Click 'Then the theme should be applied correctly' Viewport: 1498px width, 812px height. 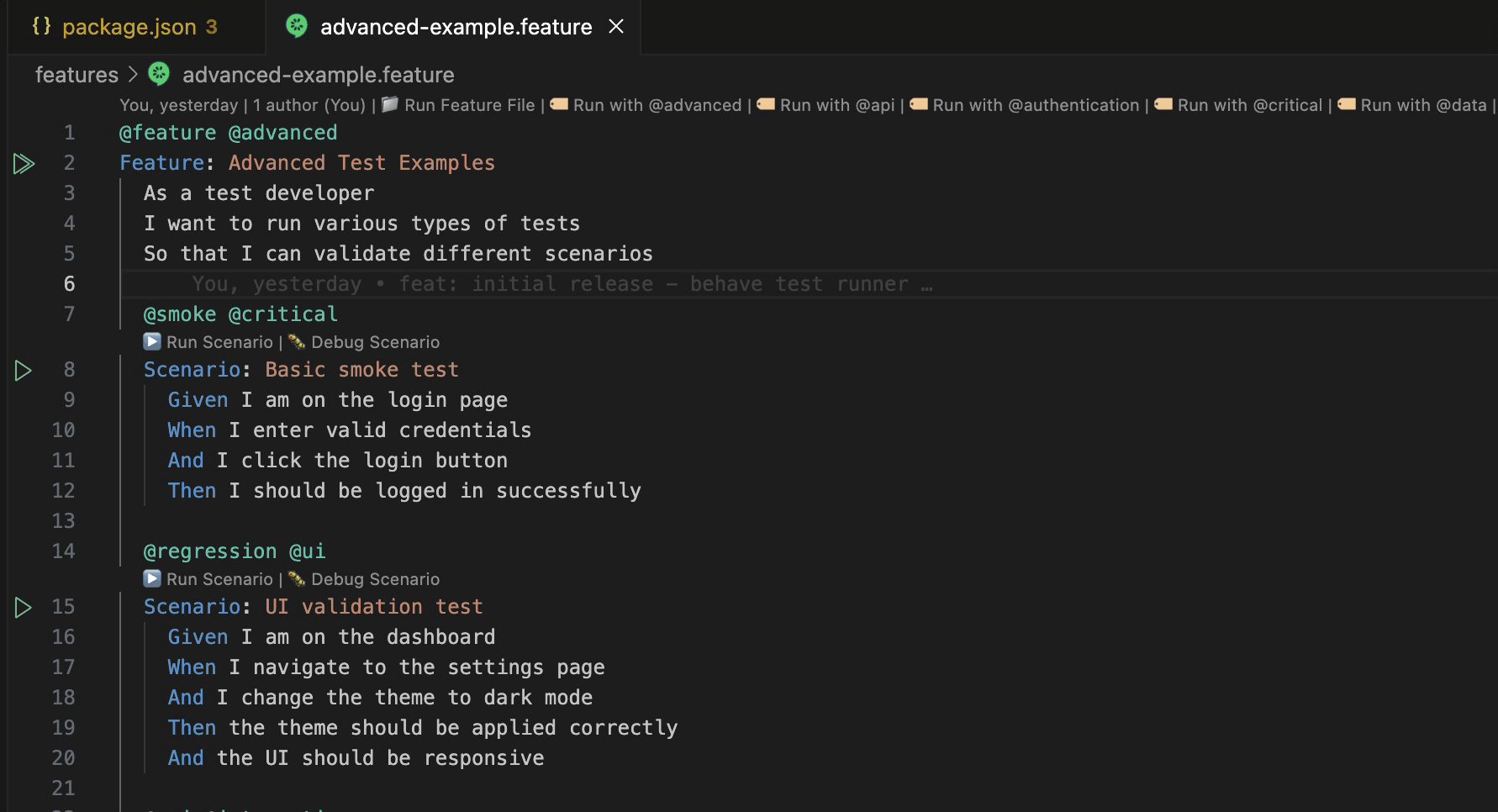click(423, 728)
